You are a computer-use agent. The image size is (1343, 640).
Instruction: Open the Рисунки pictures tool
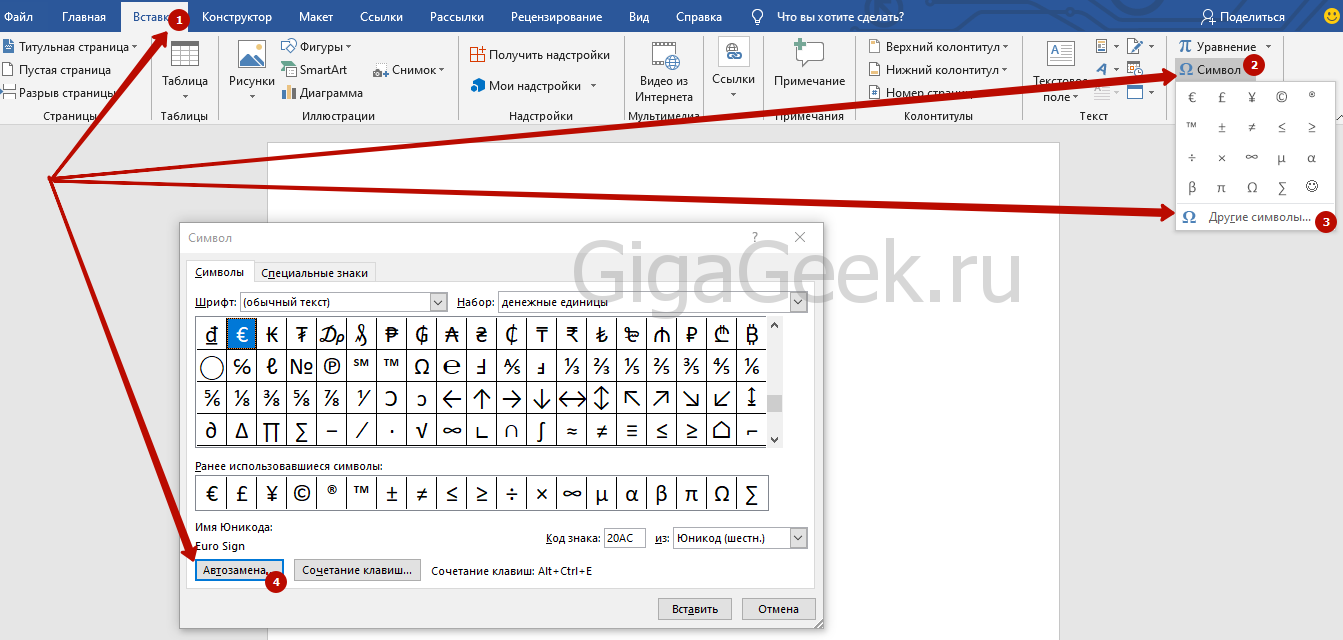251,56
